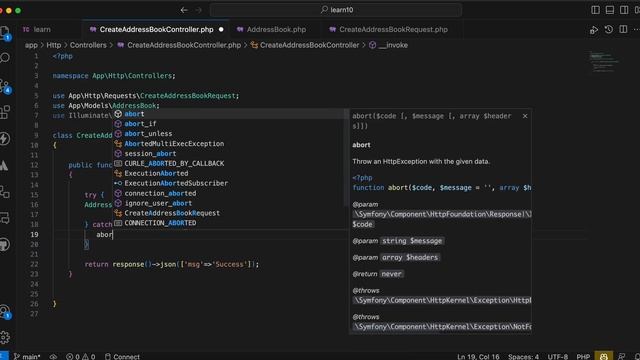This screenshot has width=640, height=360.
Task: Open the GitHub icon in activity bar
Action: pyautogui.click(x=5, y=244)
